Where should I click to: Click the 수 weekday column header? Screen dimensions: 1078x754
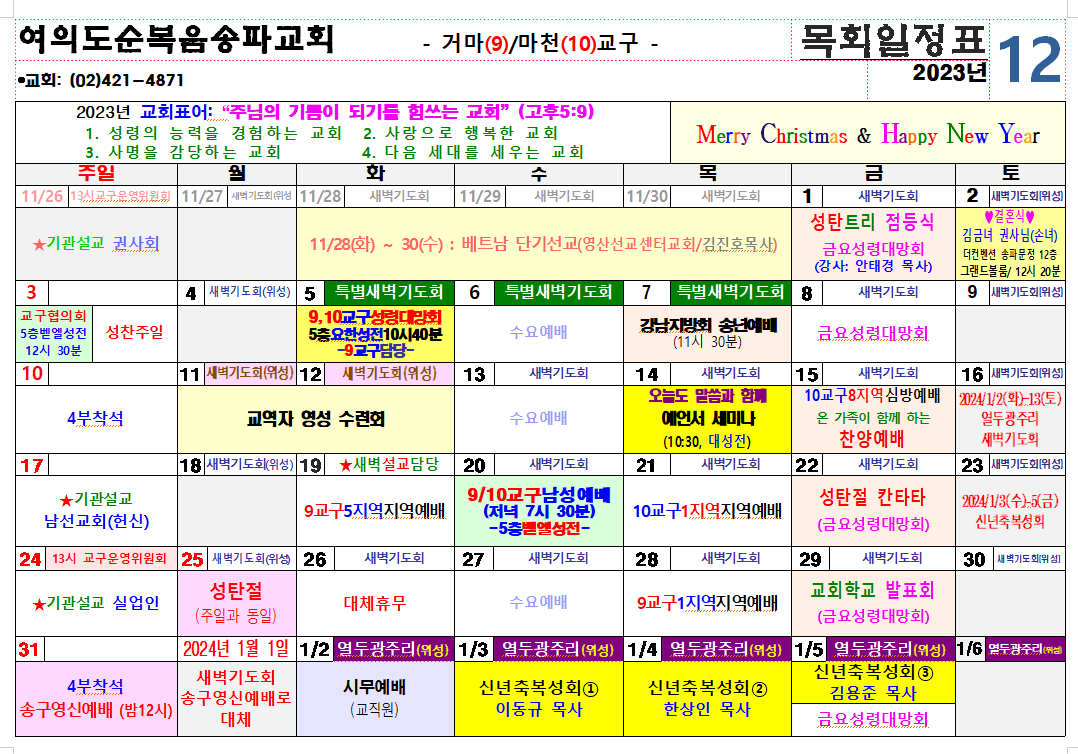pos(538,173)
